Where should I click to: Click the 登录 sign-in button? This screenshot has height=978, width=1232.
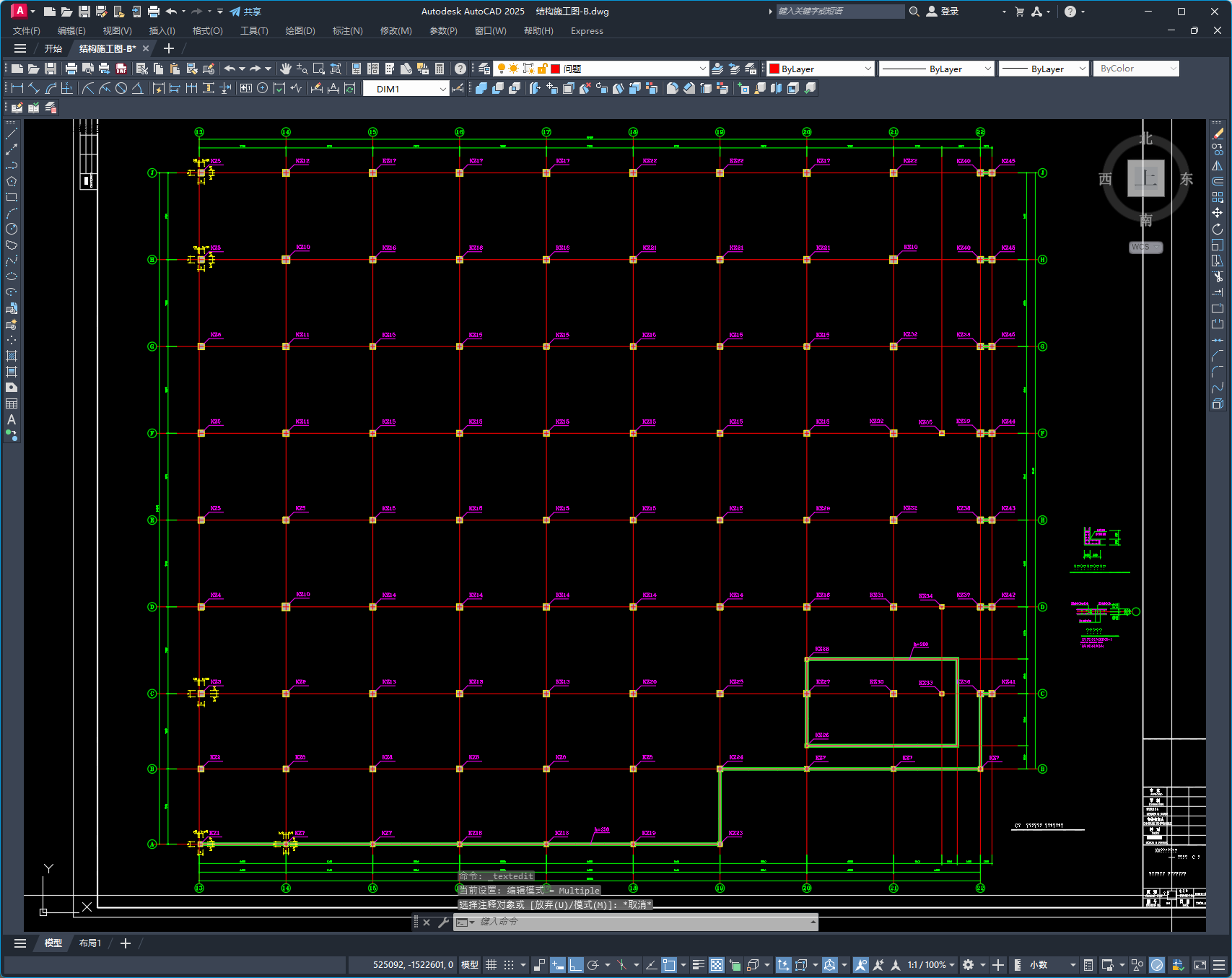coord(943,12)
